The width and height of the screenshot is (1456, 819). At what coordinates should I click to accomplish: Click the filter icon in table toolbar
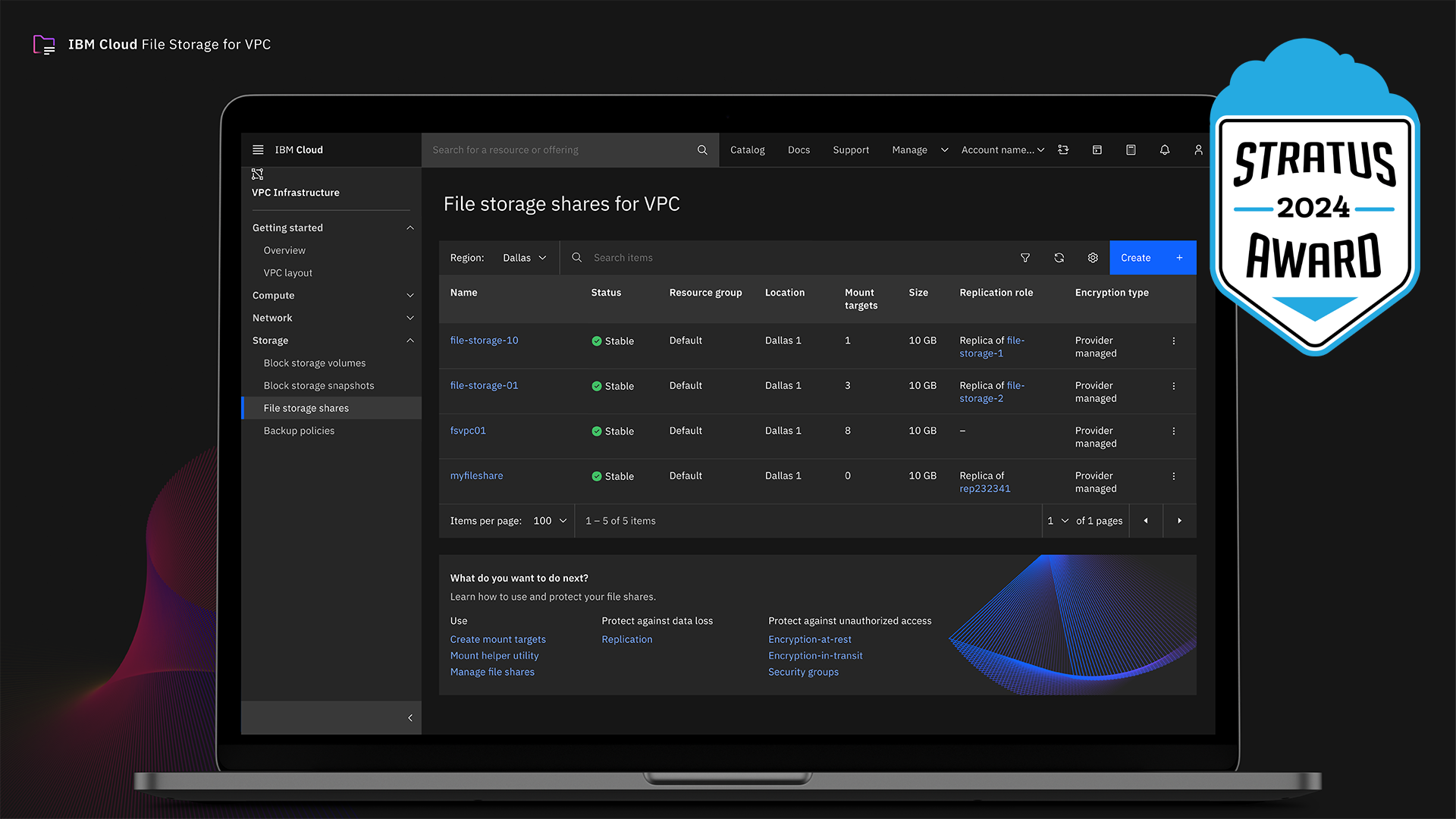pos(1025,258)
